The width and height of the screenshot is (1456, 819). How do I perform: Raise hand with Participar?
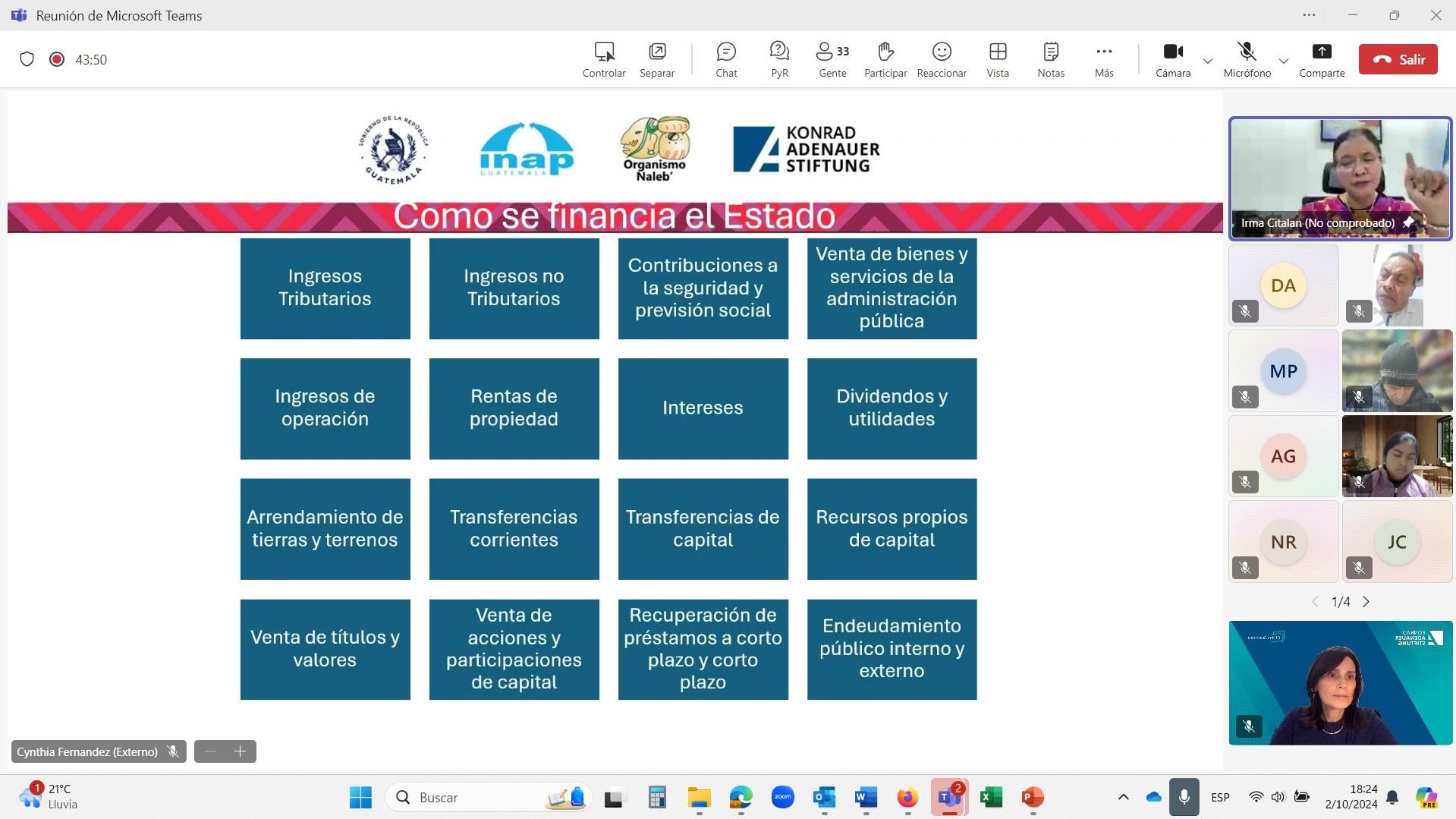(x=885, y=59)
